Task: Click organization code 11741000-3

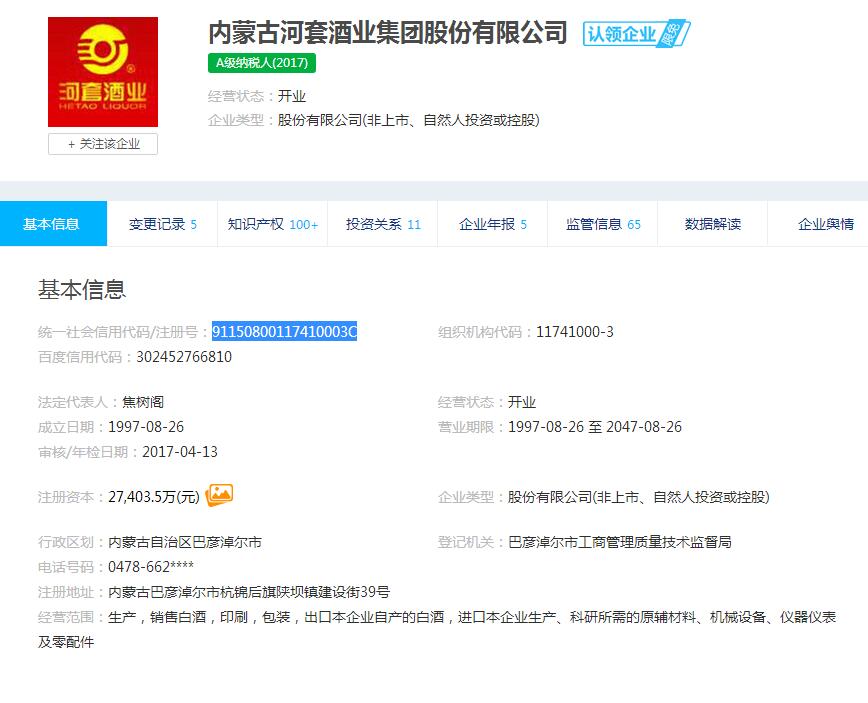Action: [x=575, y=332]
